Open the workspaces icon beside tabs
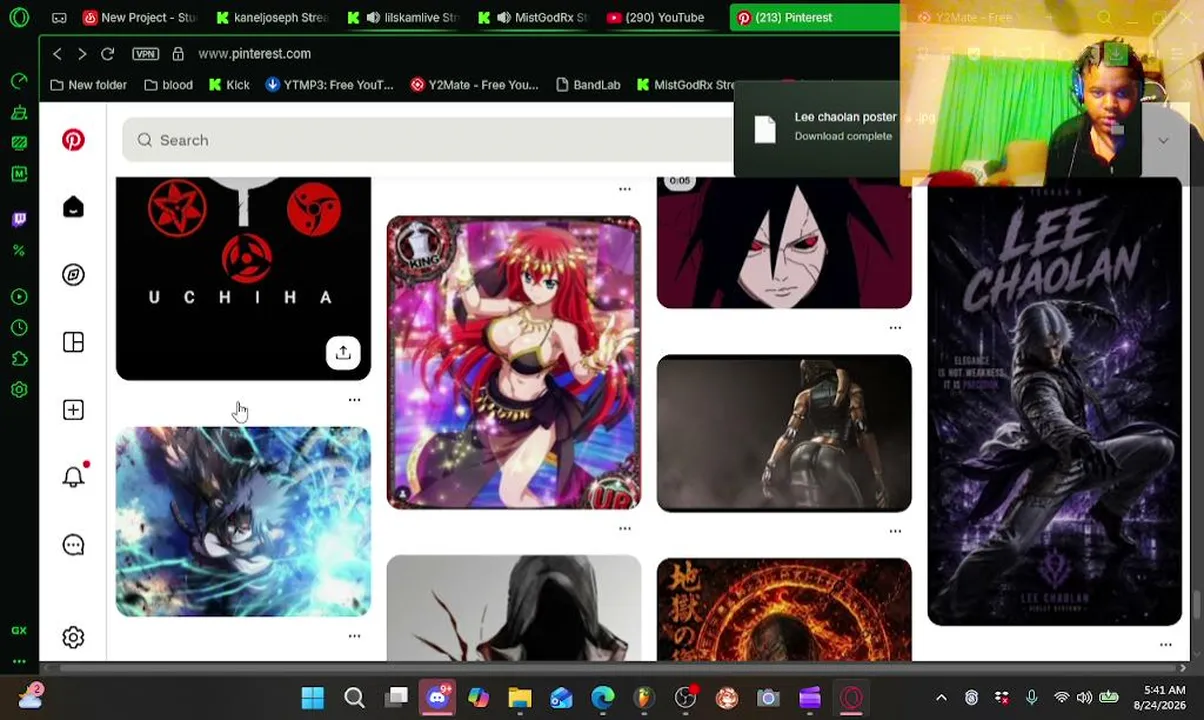Viewport: 1204px width, 720px height. (59, 17)
